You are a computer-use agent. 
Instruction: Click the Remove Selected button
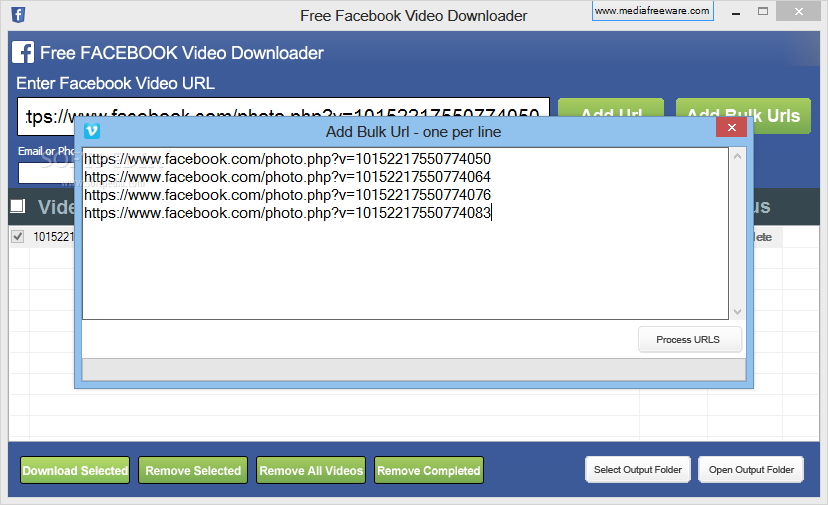(x=193, y=470)
